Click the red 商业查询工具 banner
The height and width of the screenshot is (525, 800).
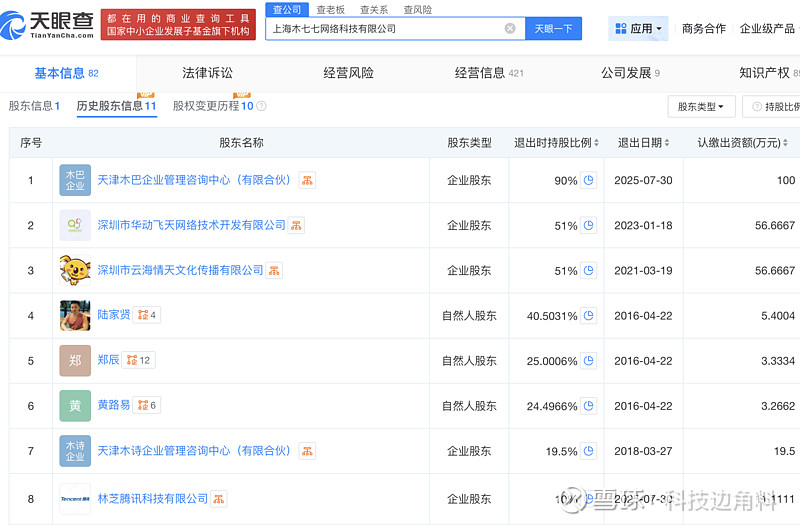tap(178, 24)
